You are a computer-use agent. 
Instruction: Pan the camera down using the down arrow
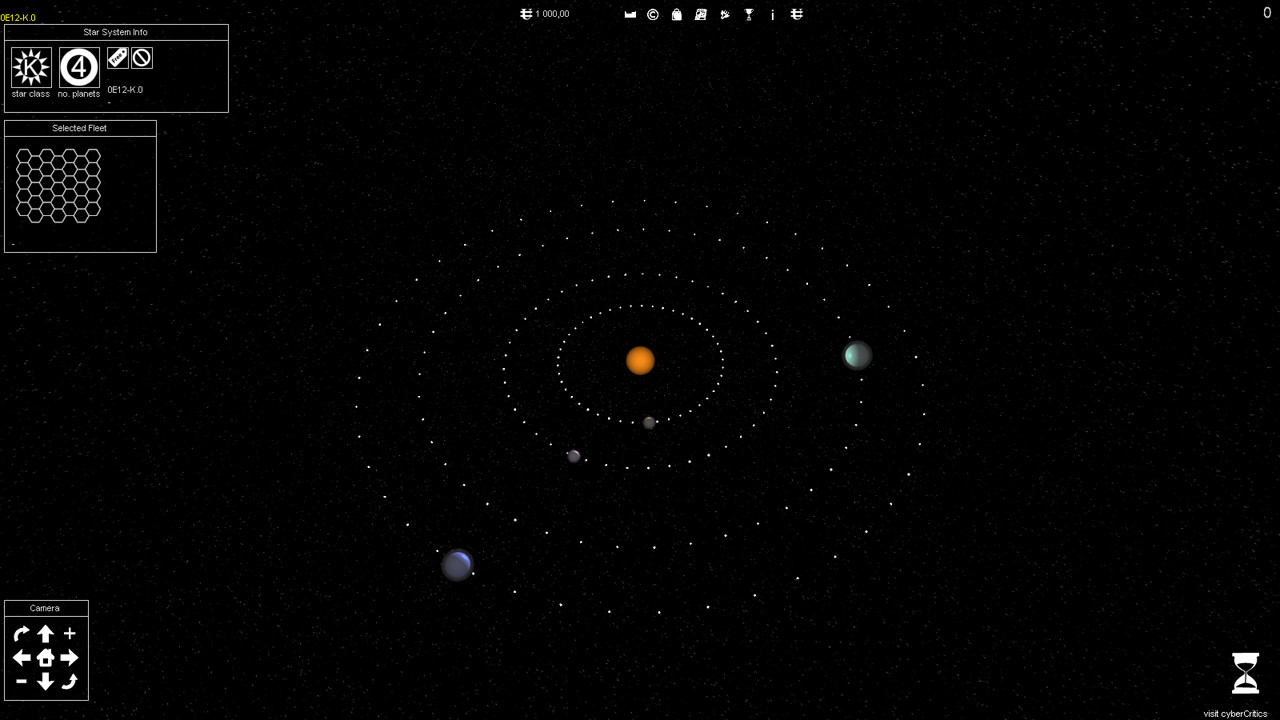click(x=45, y=681)
